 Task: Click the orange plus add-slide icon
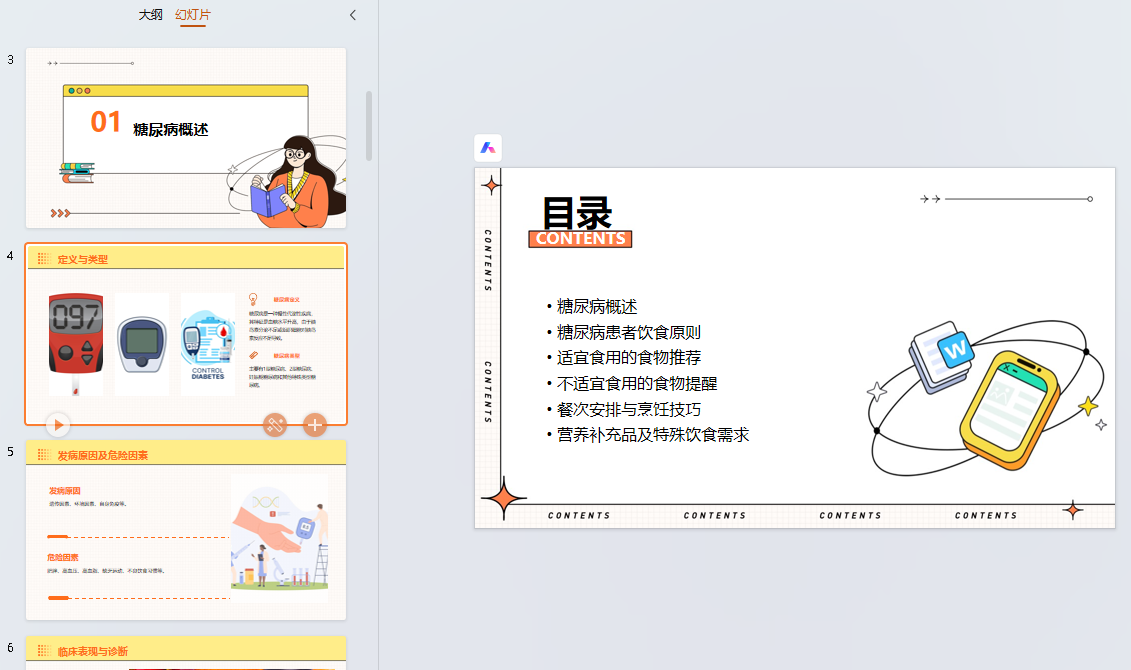315,425
